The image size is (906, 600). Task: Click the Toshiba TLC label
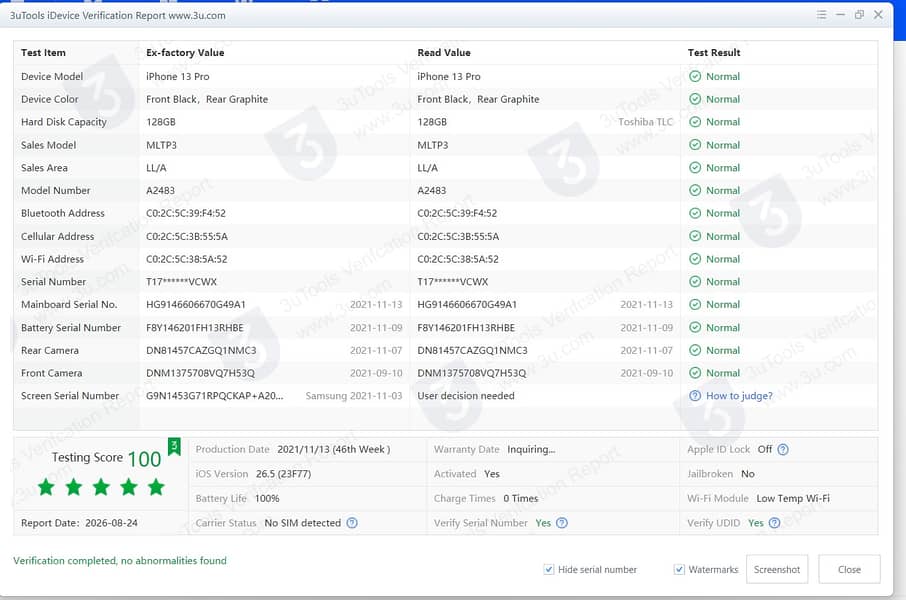point(645,122)
